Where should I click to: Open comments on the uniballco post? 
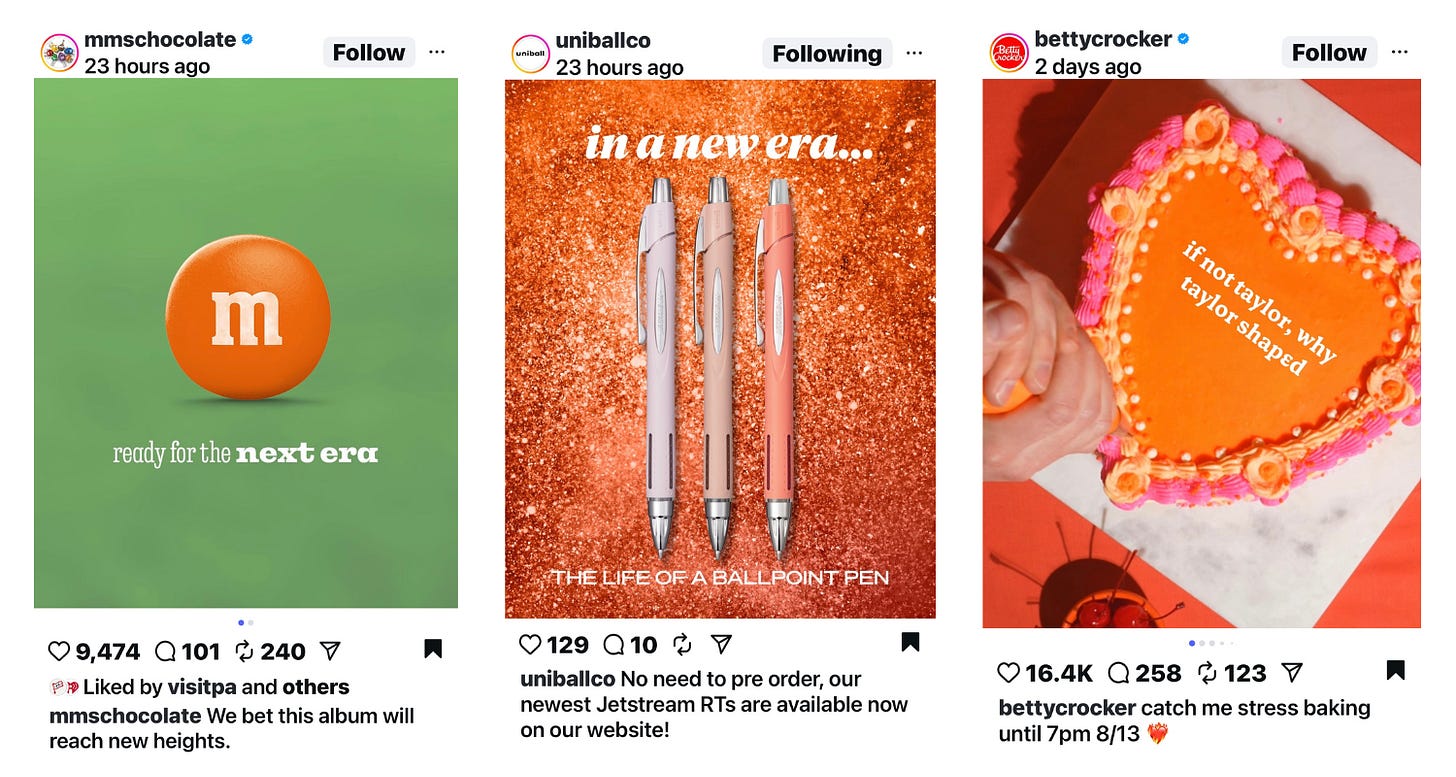tap(615, 644)
